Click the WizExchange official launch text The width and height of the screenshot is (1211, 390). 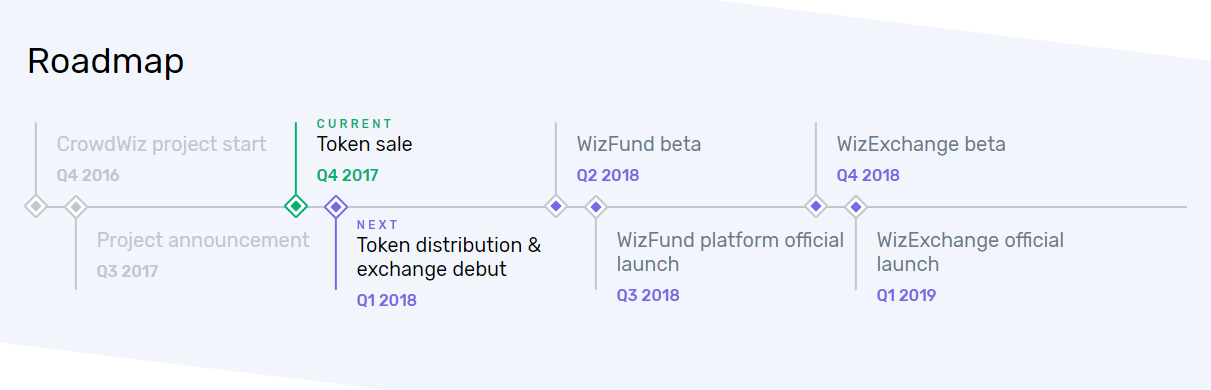coord(970,252)
